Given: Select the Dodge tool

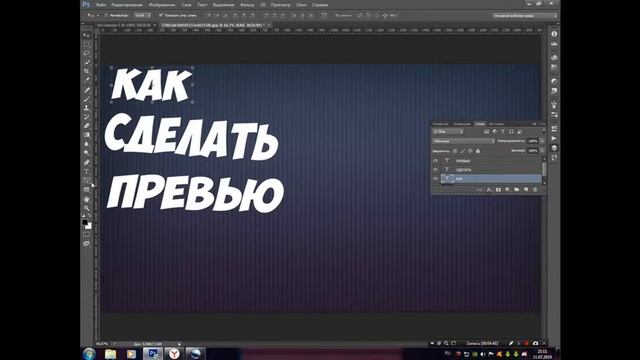Looking at the screenshot, I should point(87,153).
